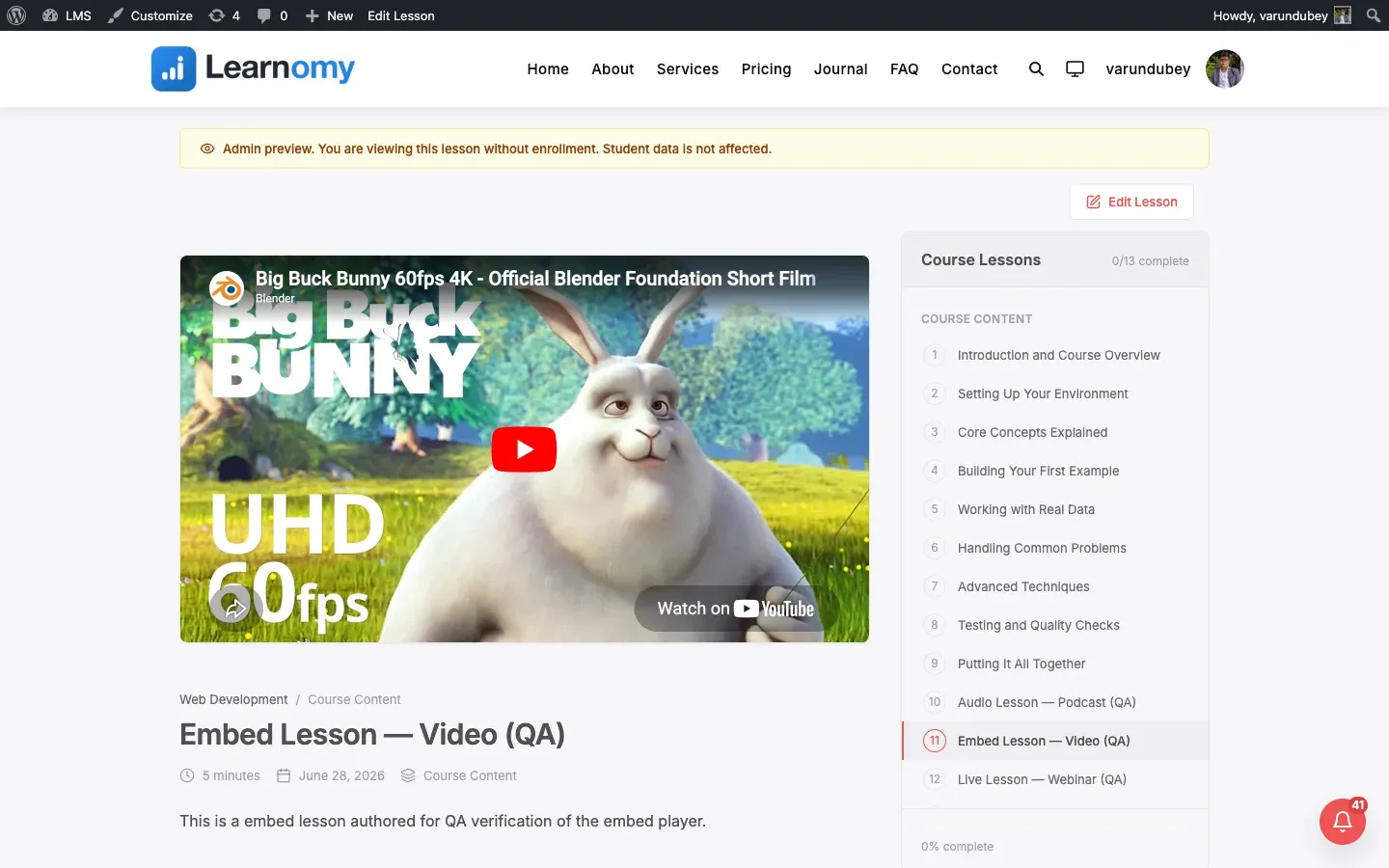
Task: View comments from the admin bar
Action: [x=272, y=15]
